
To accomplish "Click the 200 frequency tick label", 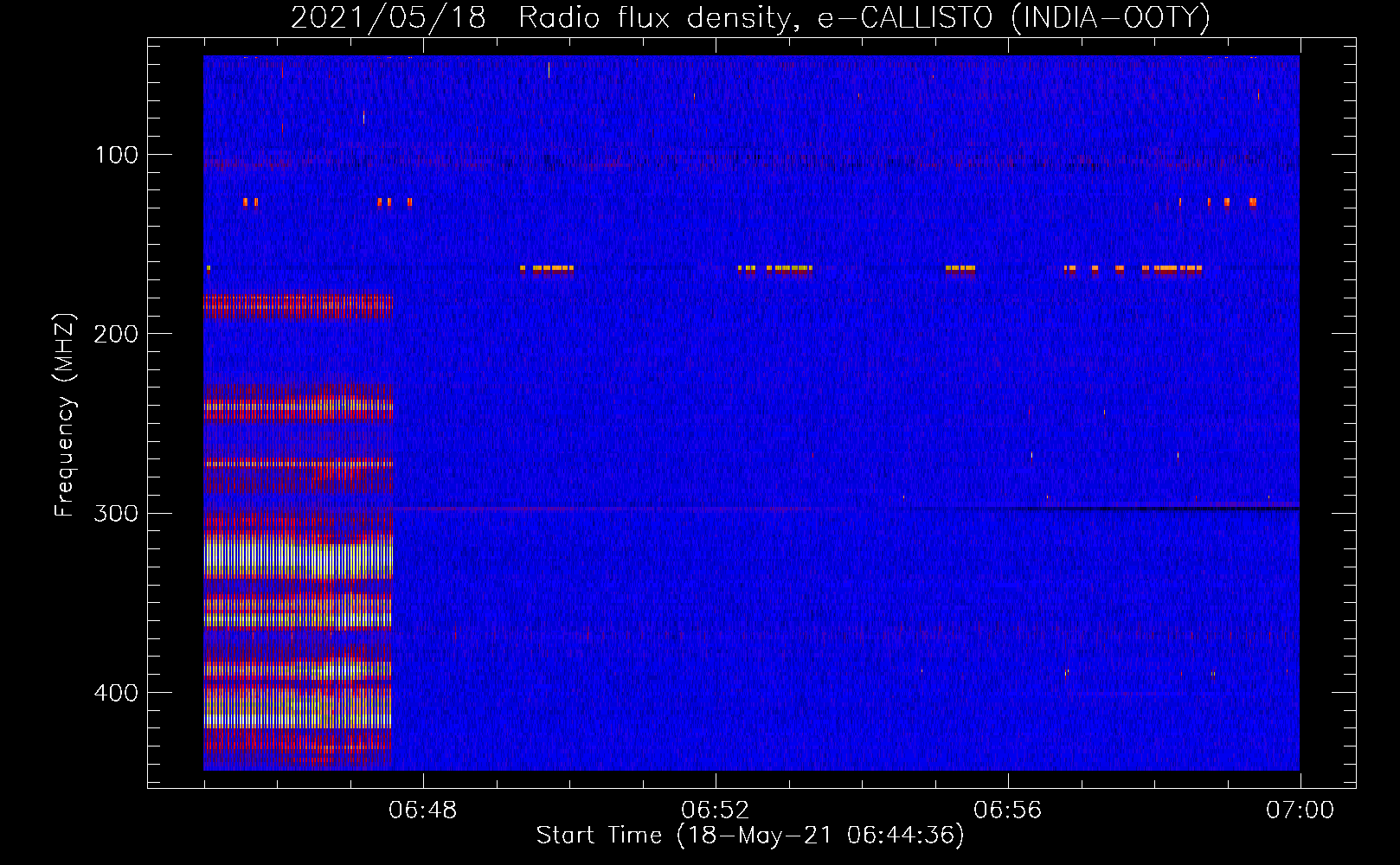I will point(116,334).
